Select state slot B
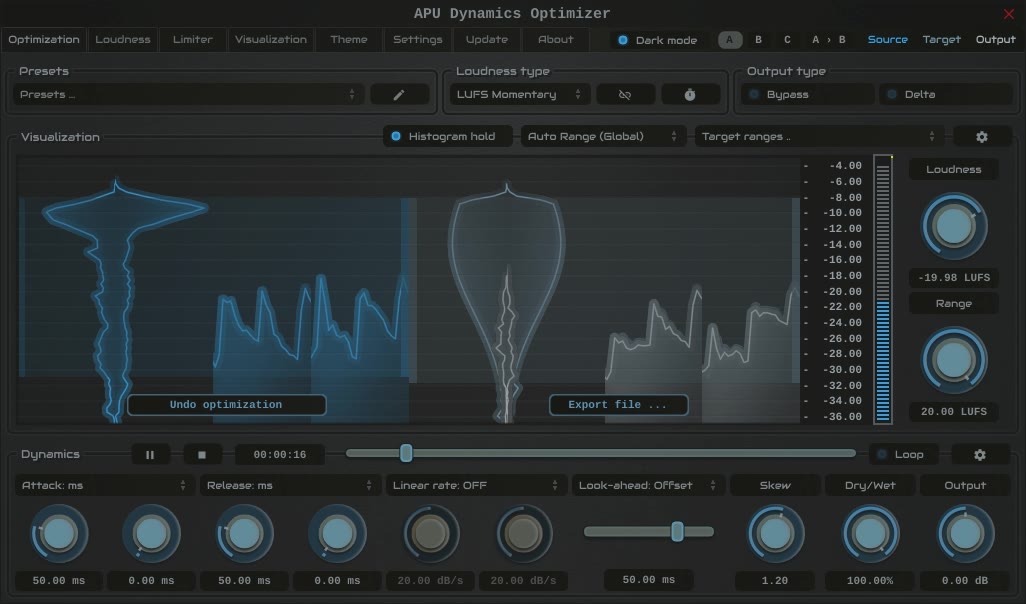The width and height of the screenshot is (1026, 604). tap(758, 40)
